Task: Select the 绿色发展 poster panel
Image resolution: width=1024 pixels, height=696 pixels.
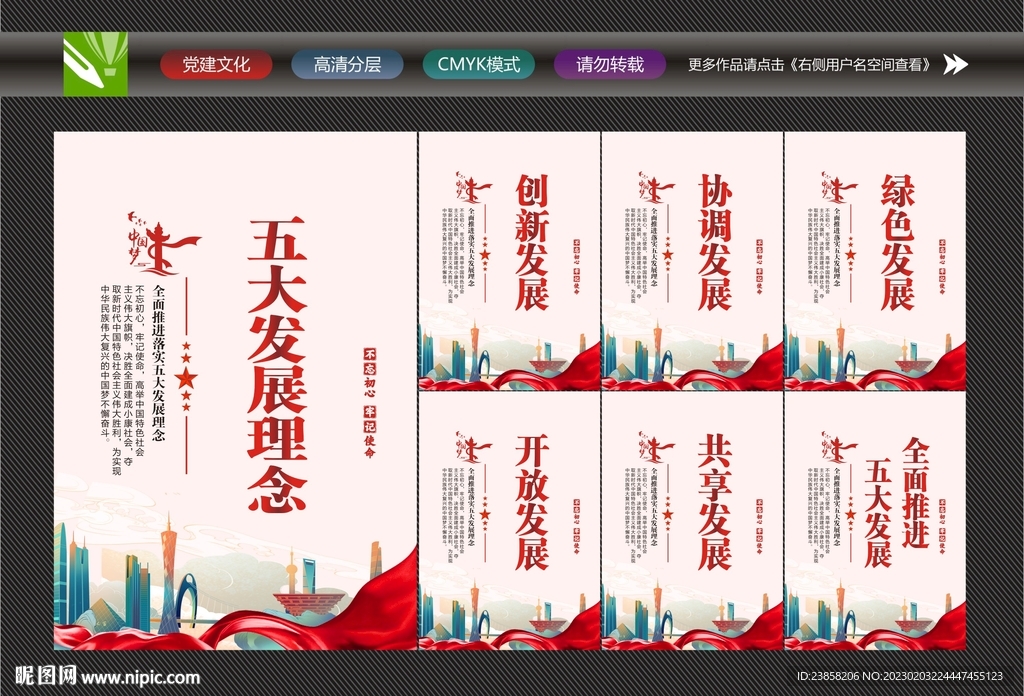Action: [875, 261]
